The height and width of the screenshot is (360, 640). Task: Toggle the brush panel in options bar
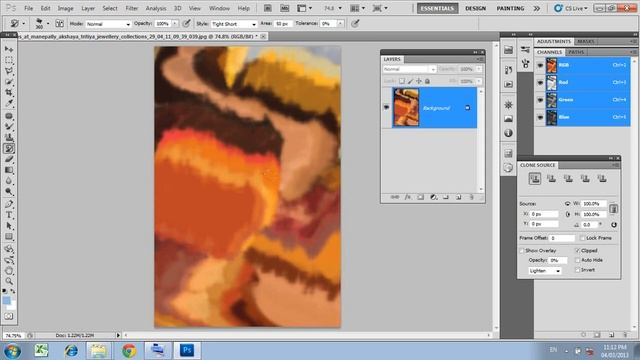tap(60, 24)
